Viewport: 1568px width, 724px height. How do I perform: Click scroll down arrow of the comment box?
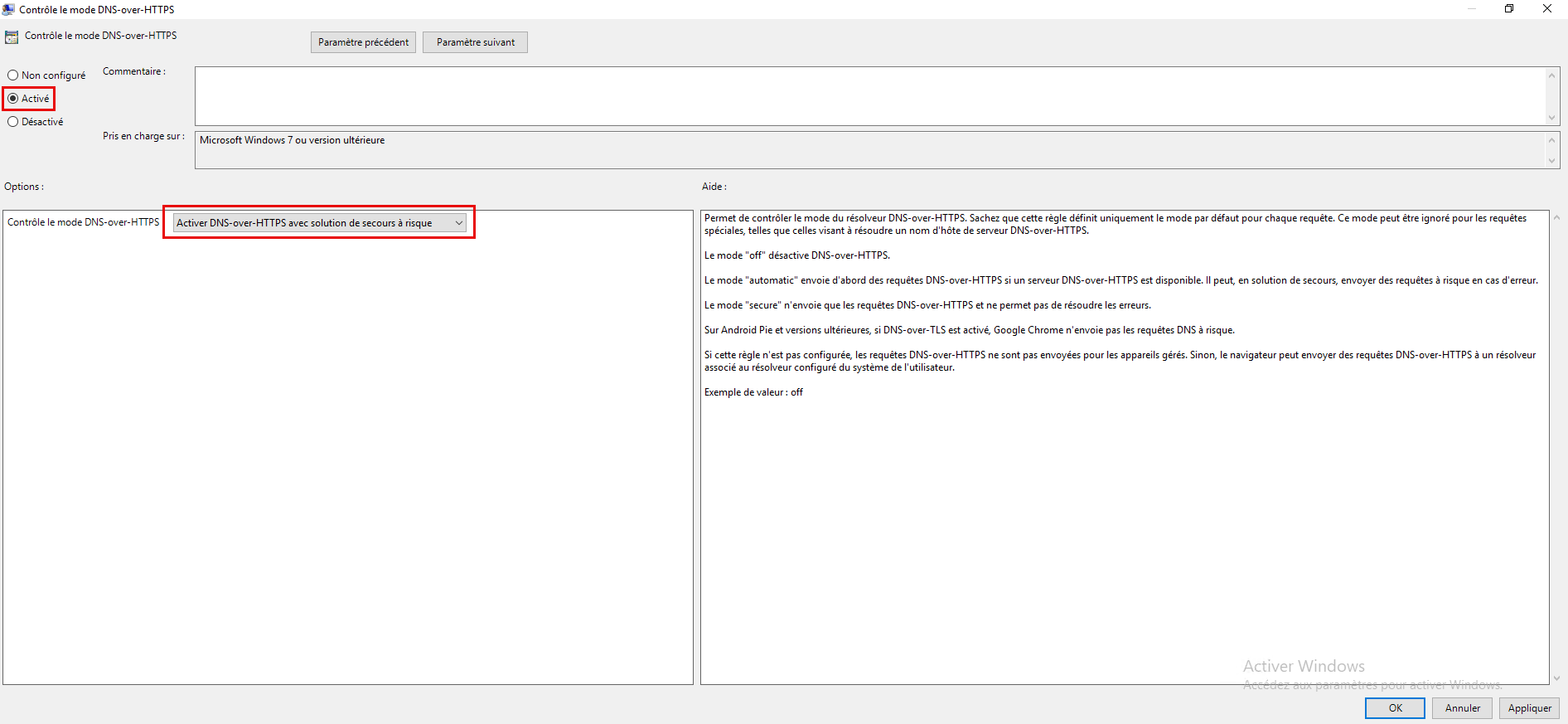(x=1552, y=118)
